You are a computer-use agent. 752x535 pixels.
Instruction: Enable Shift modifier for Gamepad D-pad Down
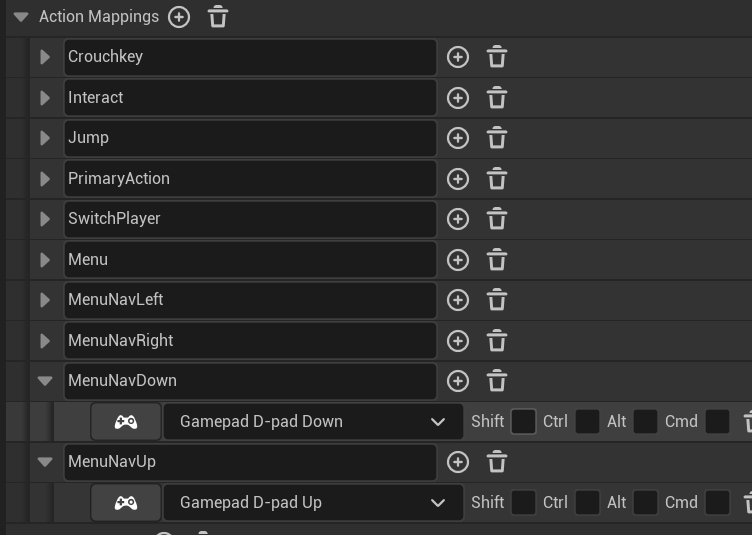[523, 422]
